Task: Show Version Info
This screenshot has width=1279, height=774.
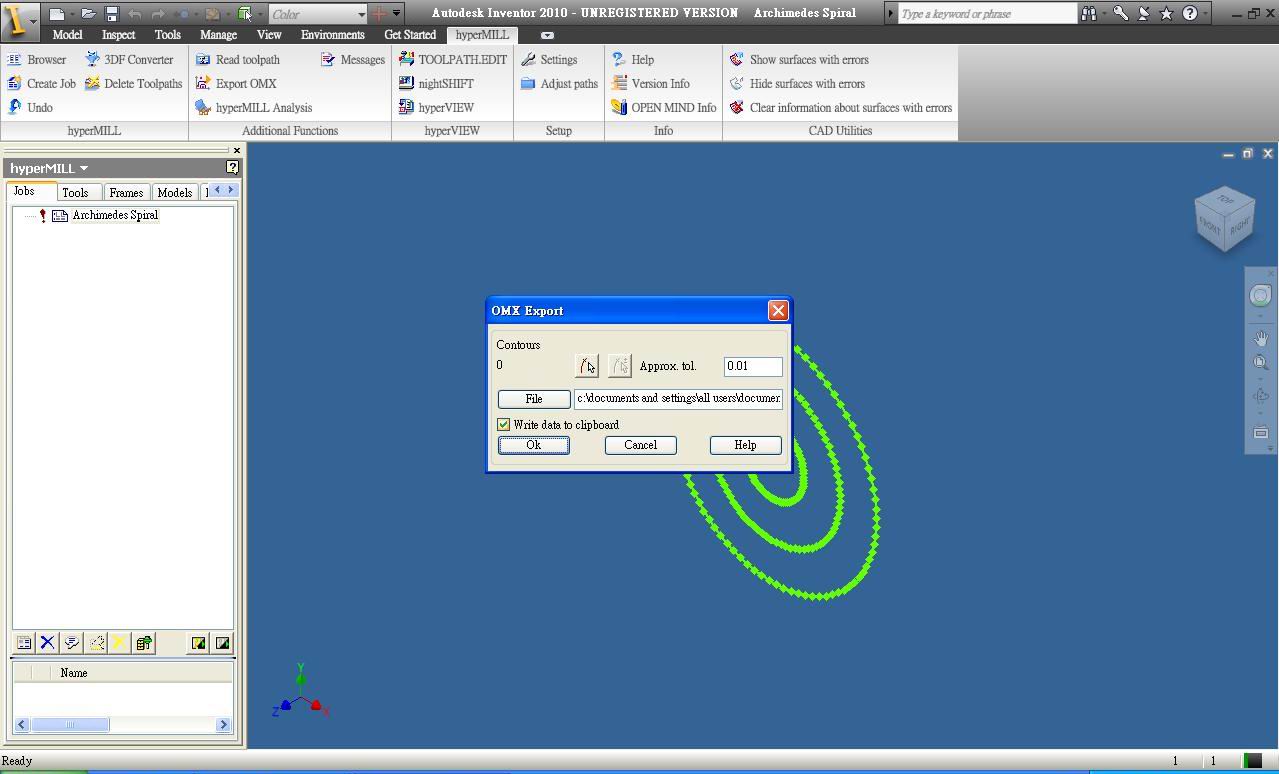Action: tap(651, 84)
